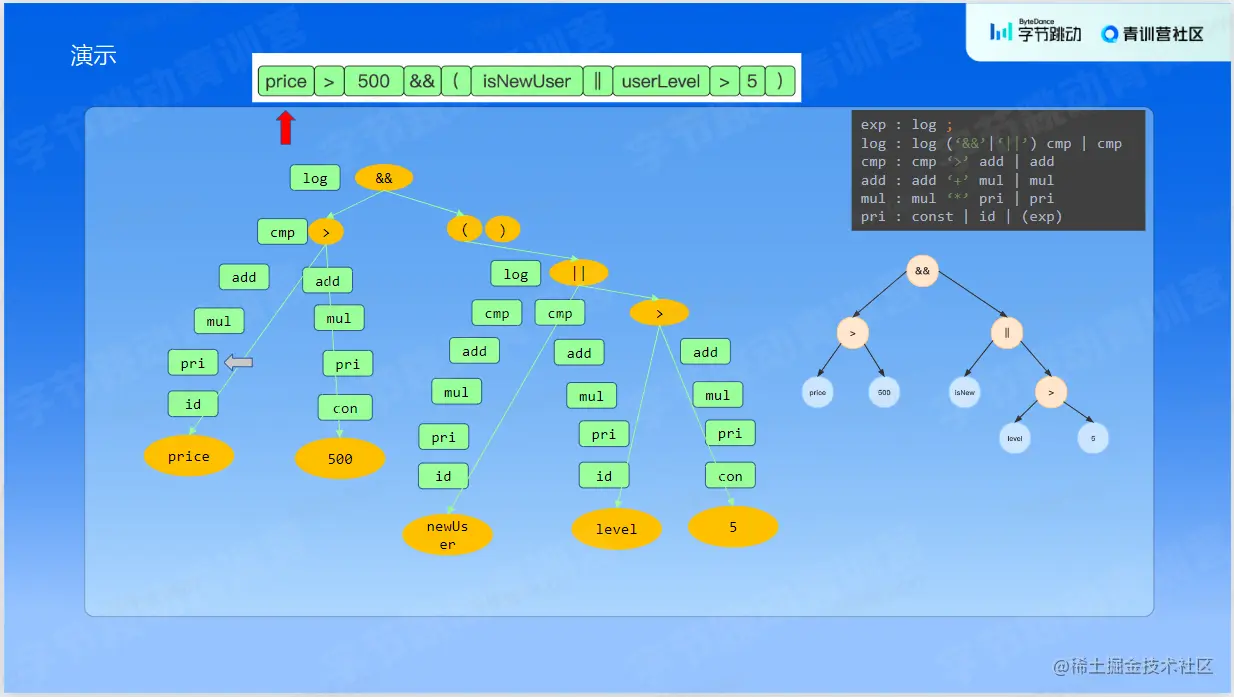Select the id node above newUser leaf

coord(443,476)
